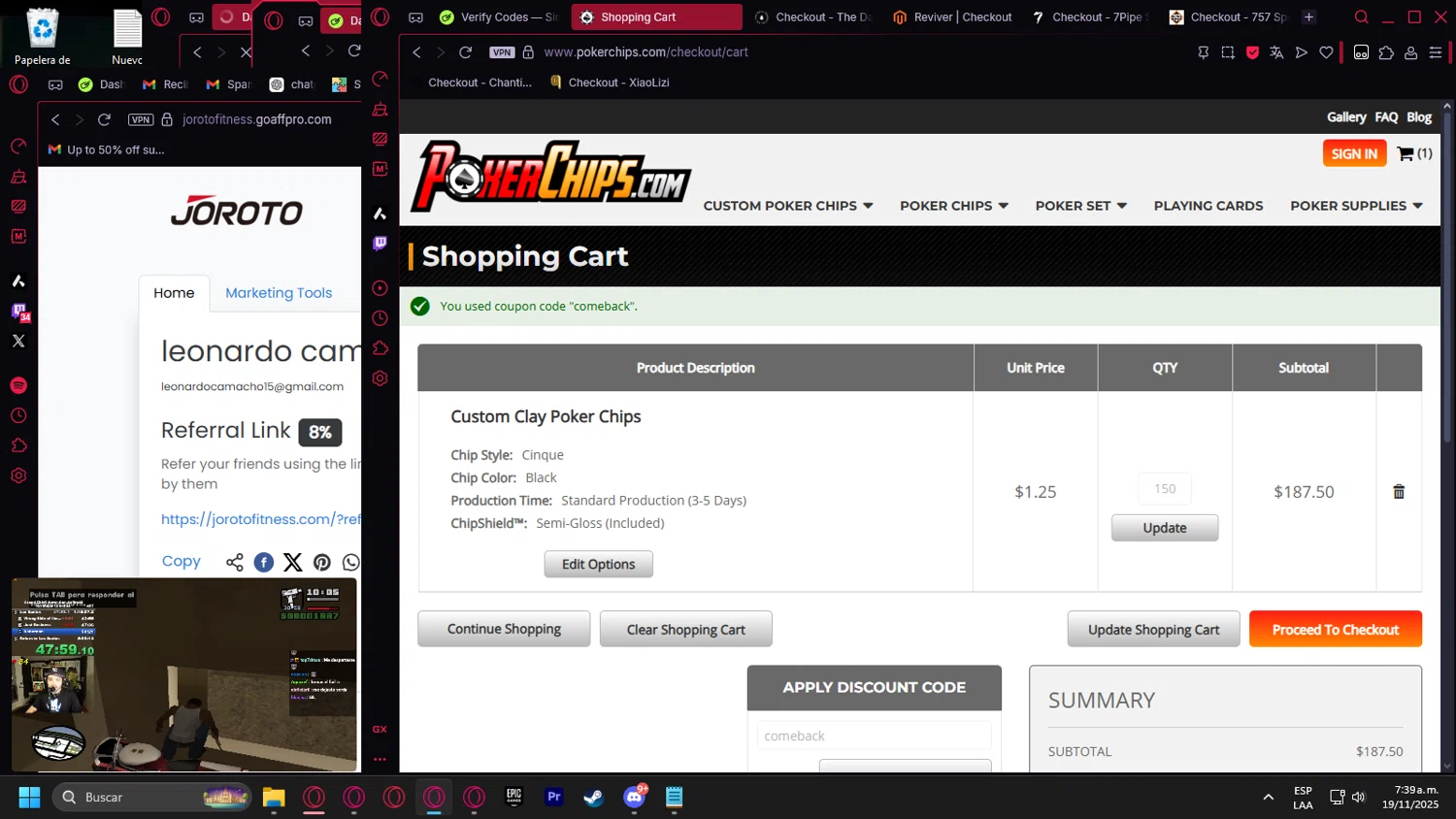Click Continue Shopping
Screen dimensions: 1456x819
click(x=504, y=629)
